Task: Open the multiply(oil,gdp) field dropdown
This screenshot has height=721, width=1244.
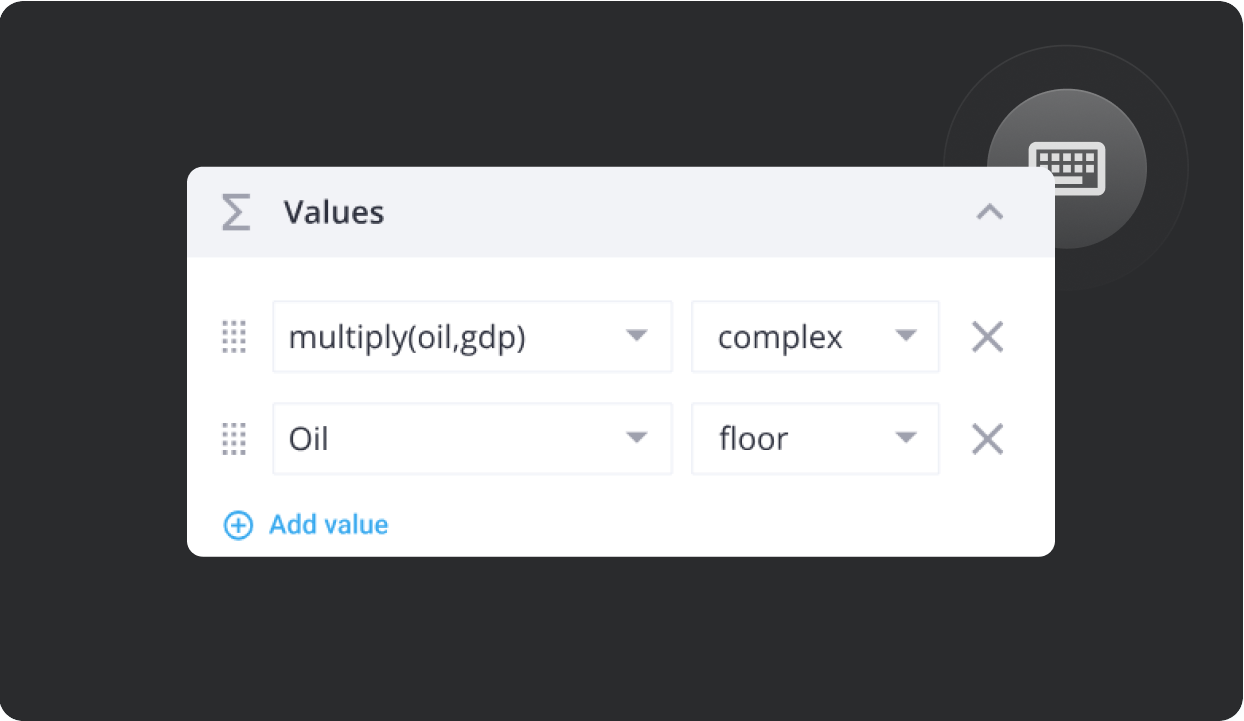Action: click(x=472, y=337)
